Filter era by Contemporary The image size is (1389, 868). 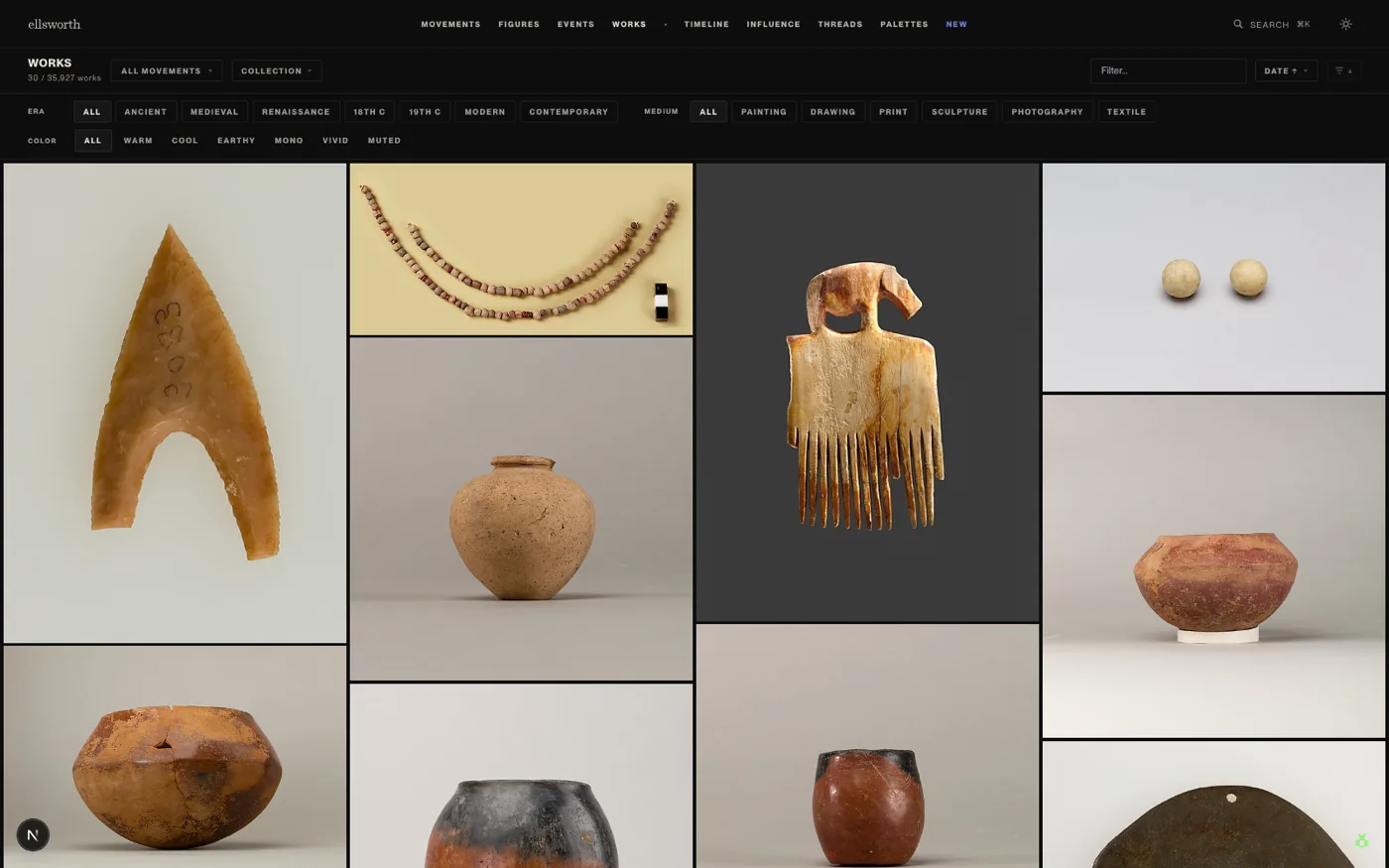pyautogui.click(x=568, y=112)
